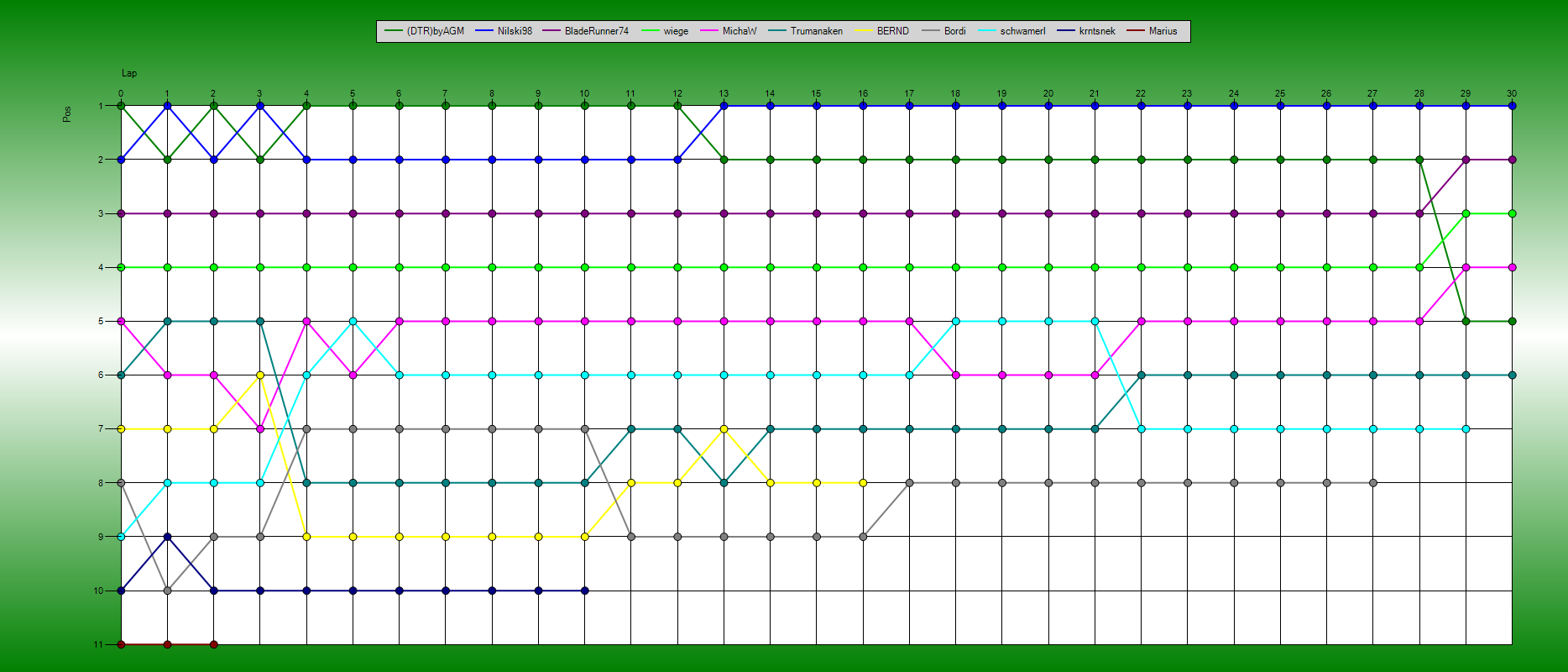Select the Trumanaken legend entry

(x=805, y=31)
